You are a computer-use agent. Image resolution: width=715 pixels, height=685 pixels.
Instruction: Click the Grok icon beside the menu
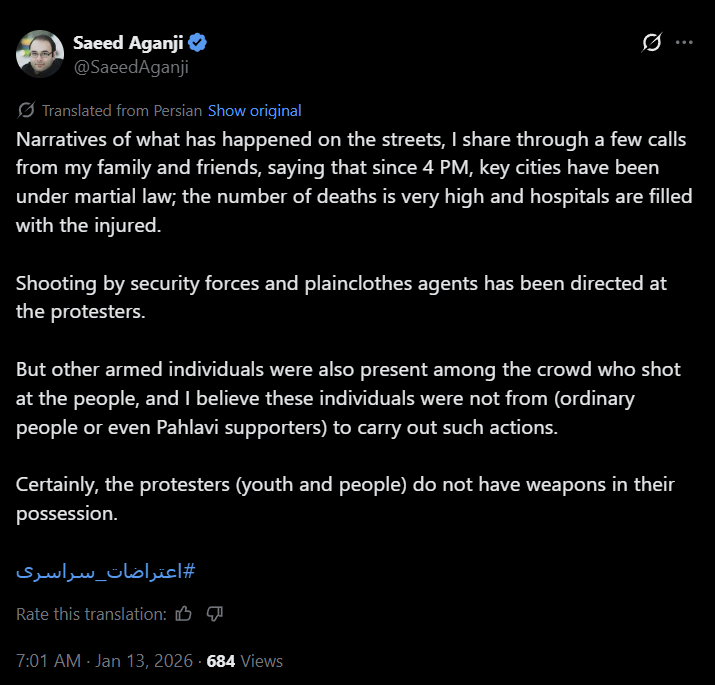click(x=652, y=43)
